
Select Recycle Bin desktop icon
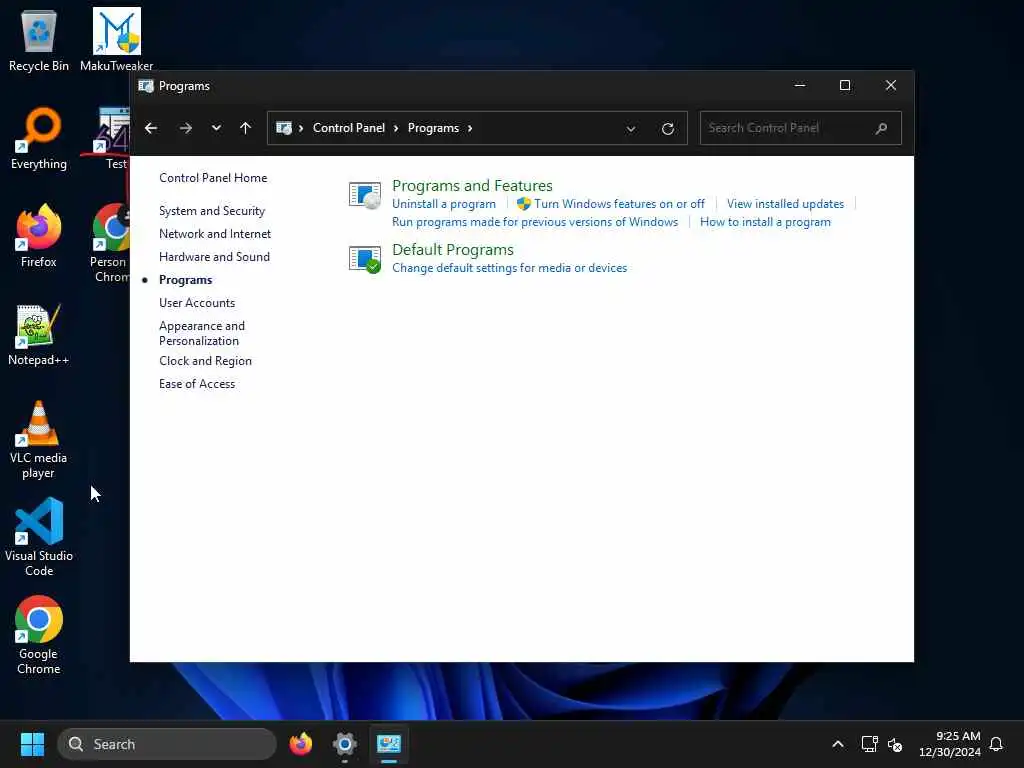pyautogui.click(x=39, y=40)
